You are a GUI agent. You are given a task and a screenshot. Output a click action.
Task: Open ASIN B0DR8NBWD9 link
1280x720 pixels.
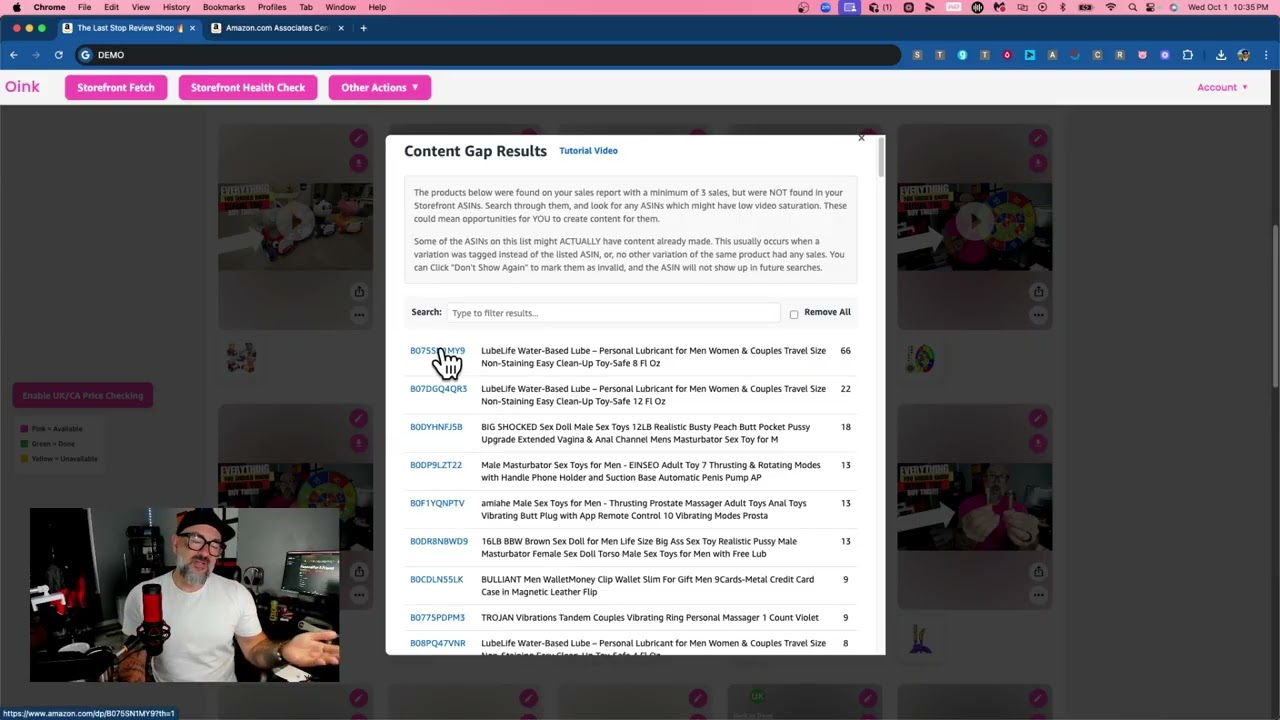pos(439,541)
